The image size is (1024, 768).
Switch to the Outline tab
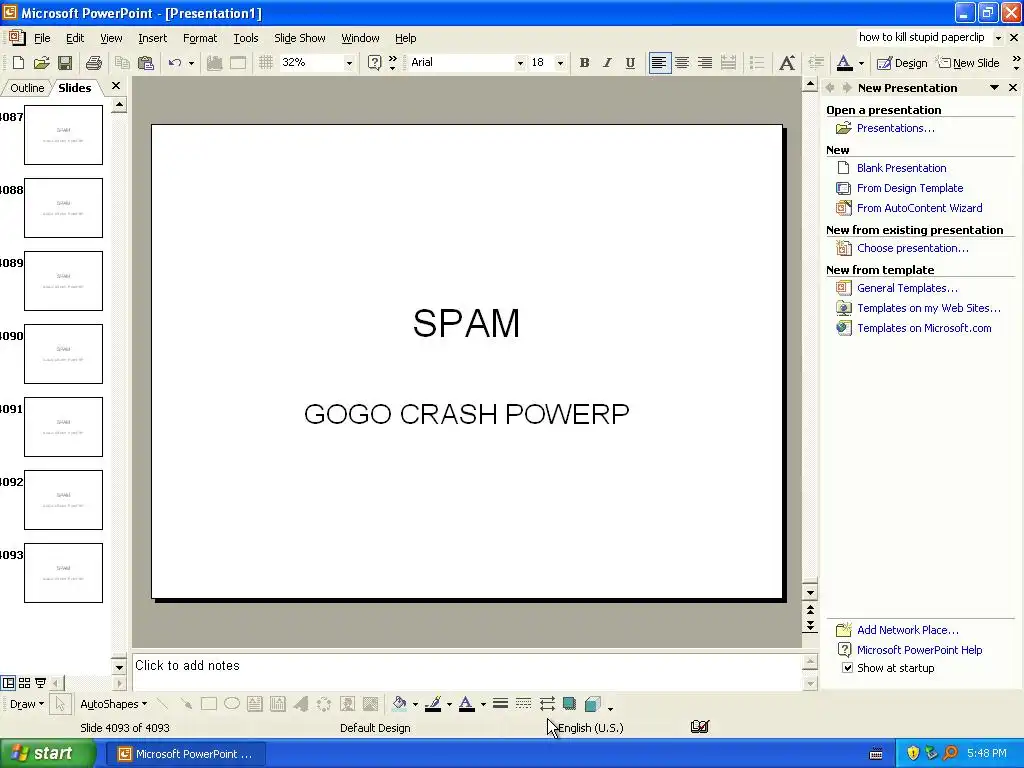(x=27, y=88)
